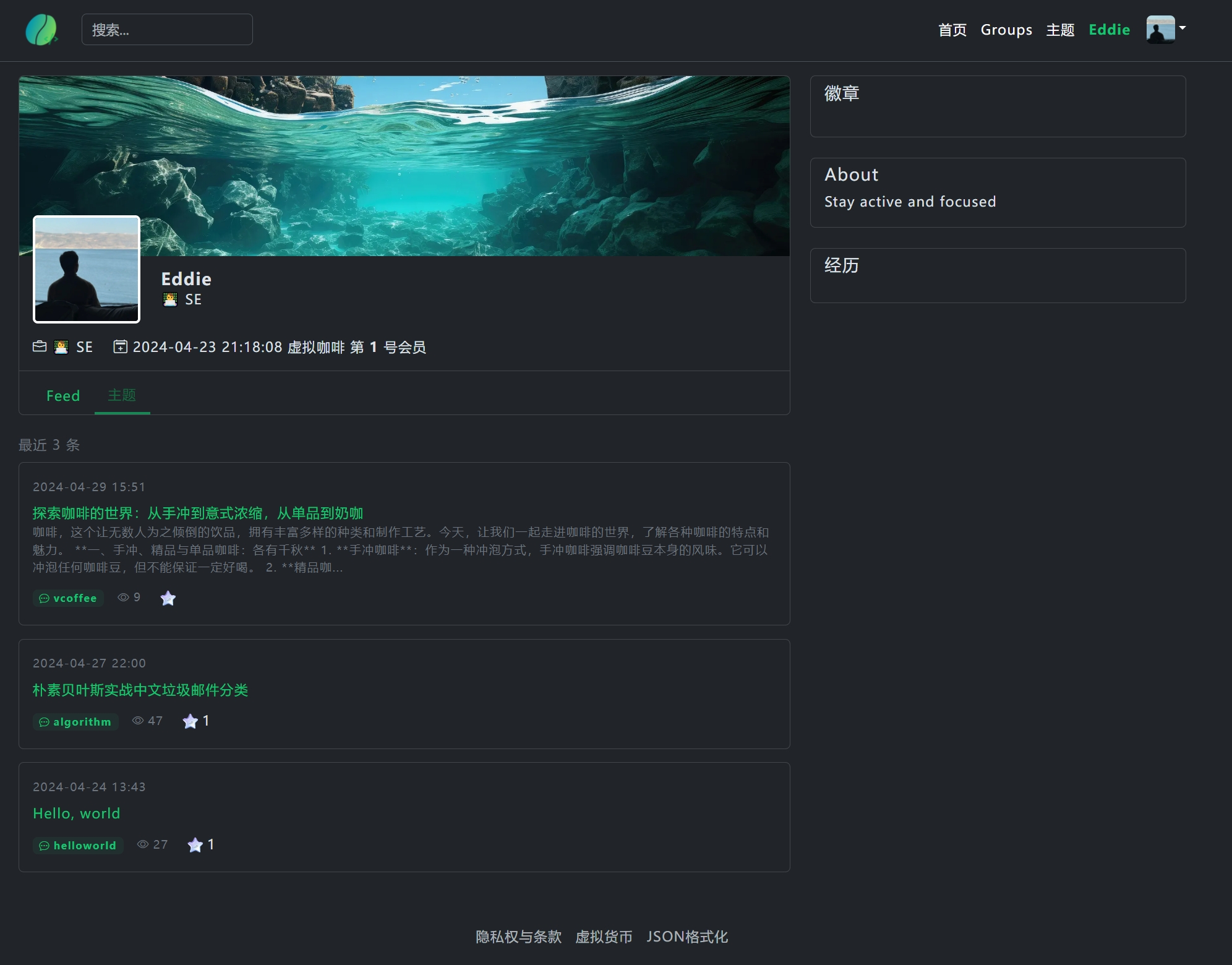Open the vcoffee tag badge
1232x965 pixels.
click(x=68, y=598)
